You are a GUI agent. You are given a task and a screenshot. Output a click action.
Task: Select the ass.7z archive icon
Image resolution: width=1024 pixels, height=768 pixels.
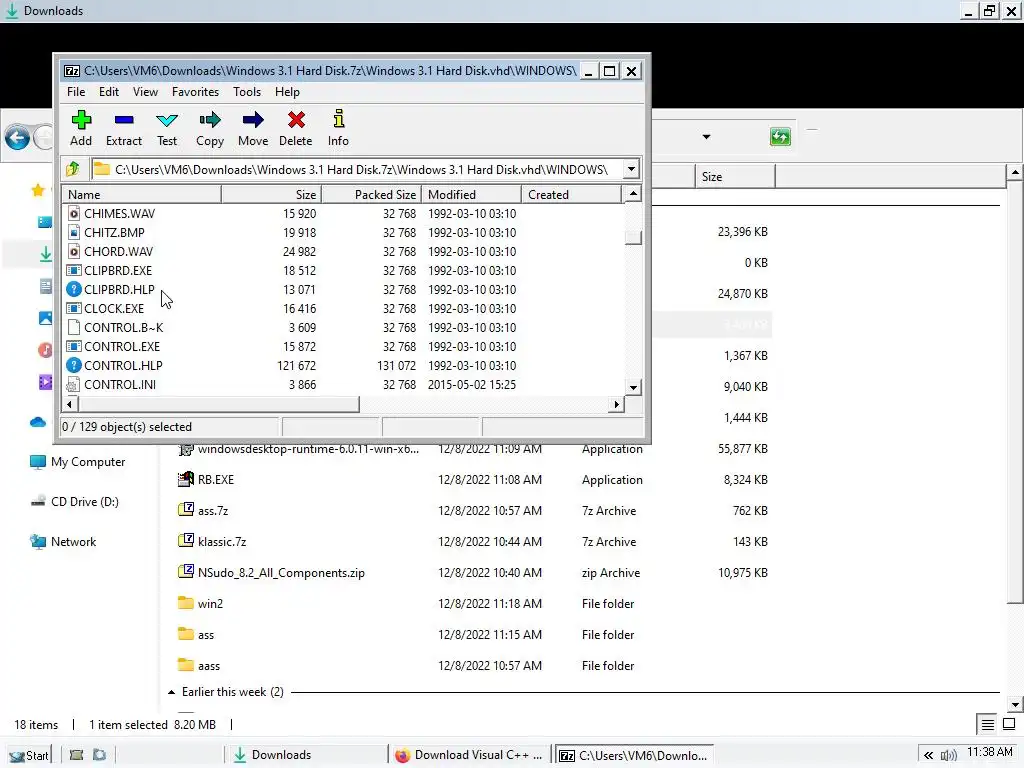point(186,510)
